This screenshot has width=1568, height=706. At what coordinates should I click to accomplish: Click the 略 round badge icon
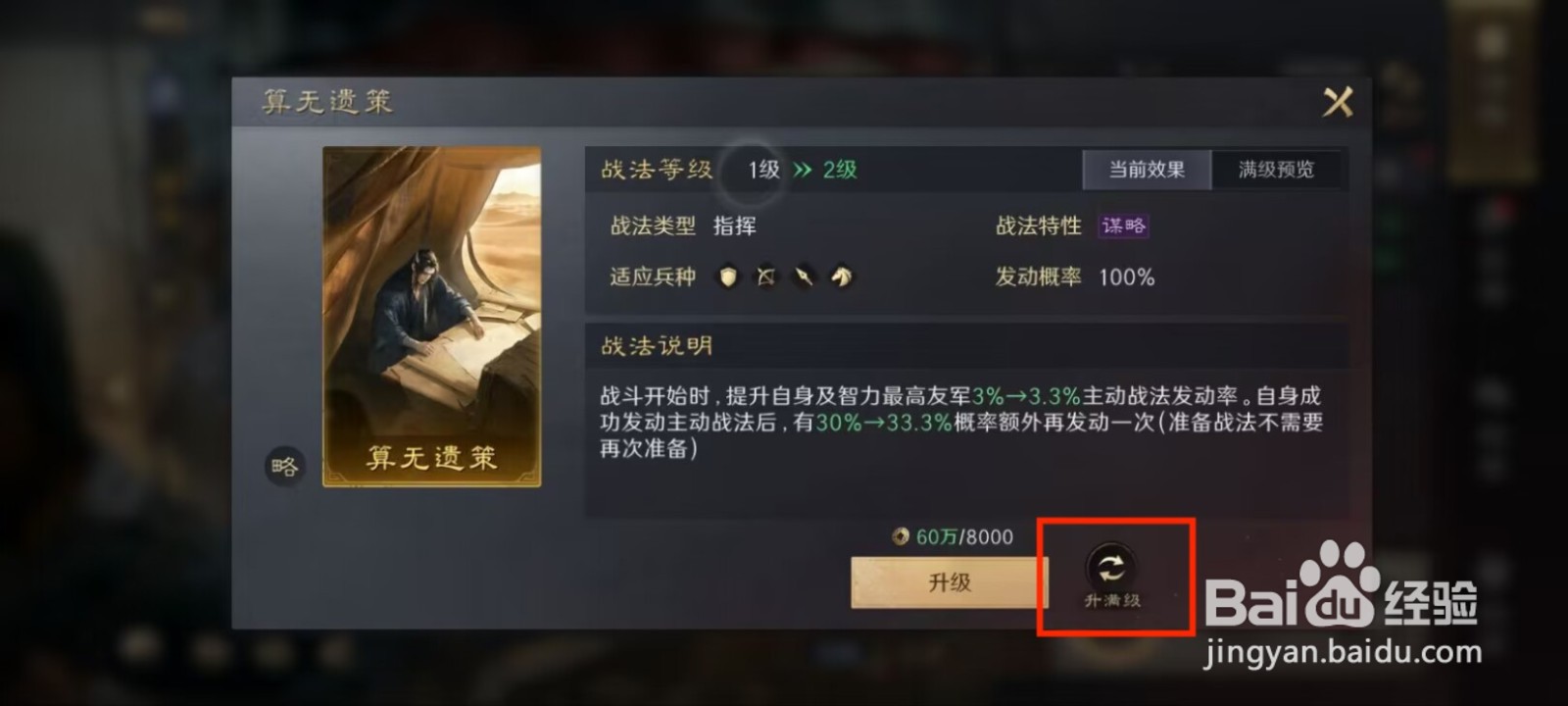coord(284,467)
